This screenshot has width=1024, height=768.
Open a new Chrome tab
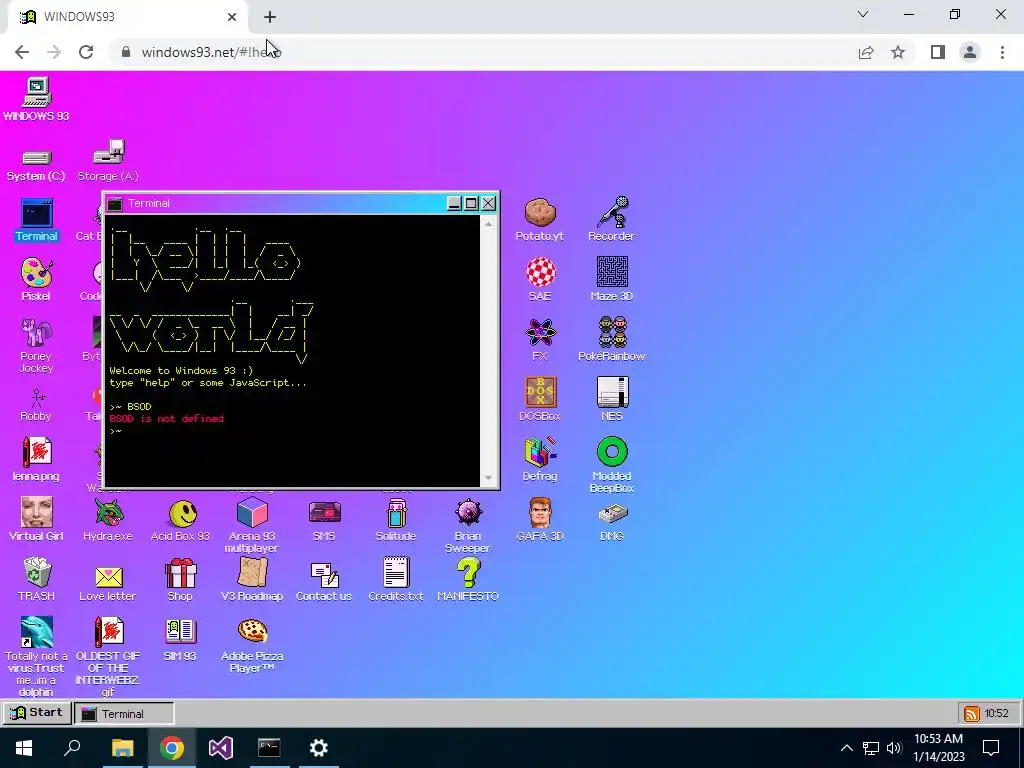[270, 17]
